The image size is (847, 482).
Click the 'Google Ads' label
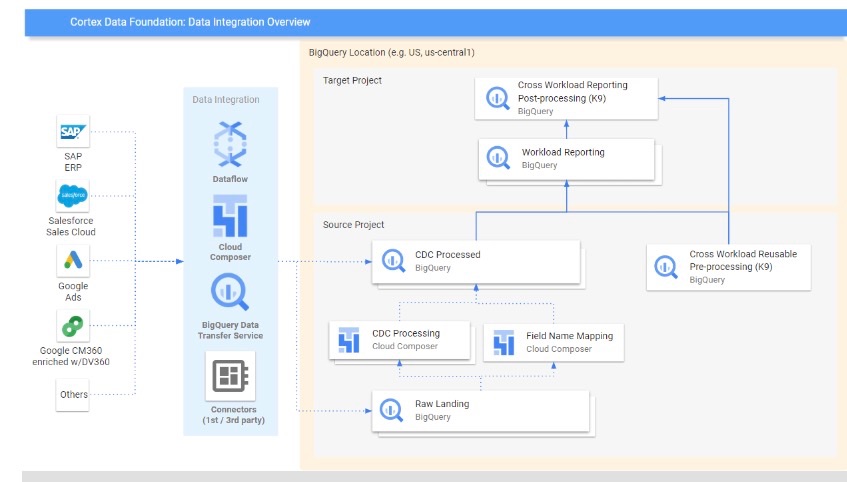73,291
